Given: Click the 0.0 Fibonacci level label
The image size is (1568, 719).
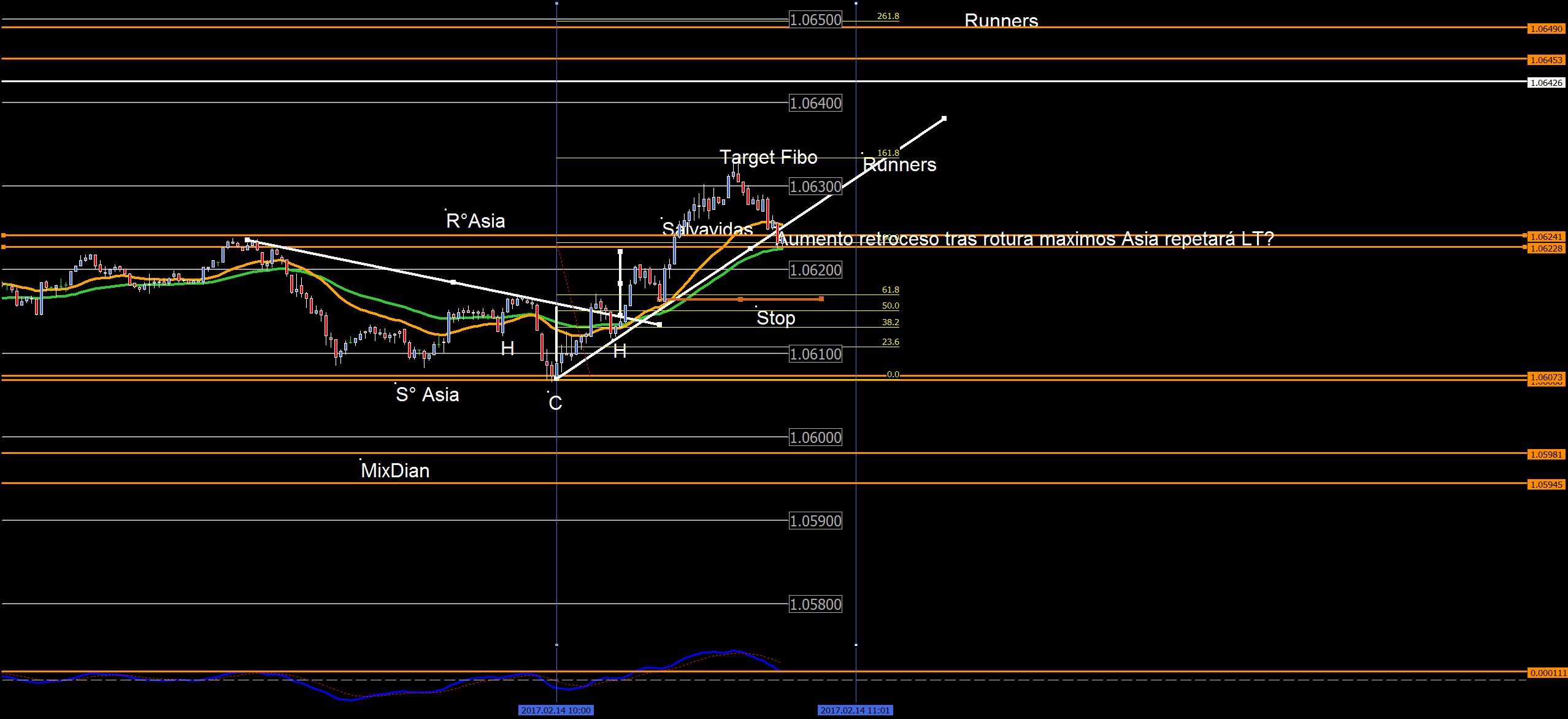Looking at the screenshot, I should 893,374.
